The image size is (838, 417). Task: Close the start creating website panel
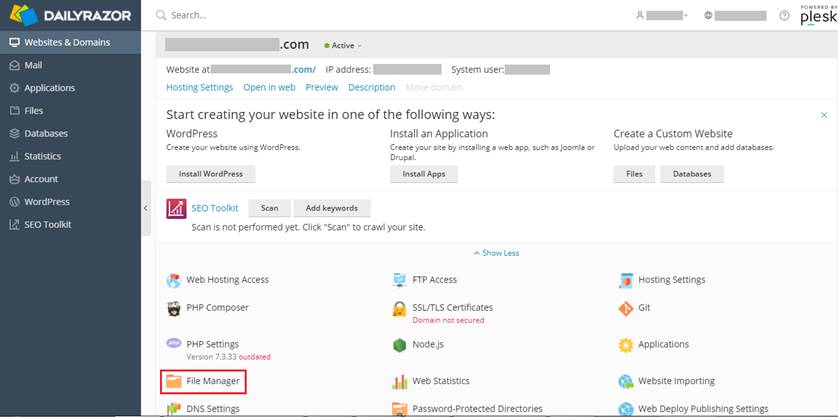click(x=824, y=115)
